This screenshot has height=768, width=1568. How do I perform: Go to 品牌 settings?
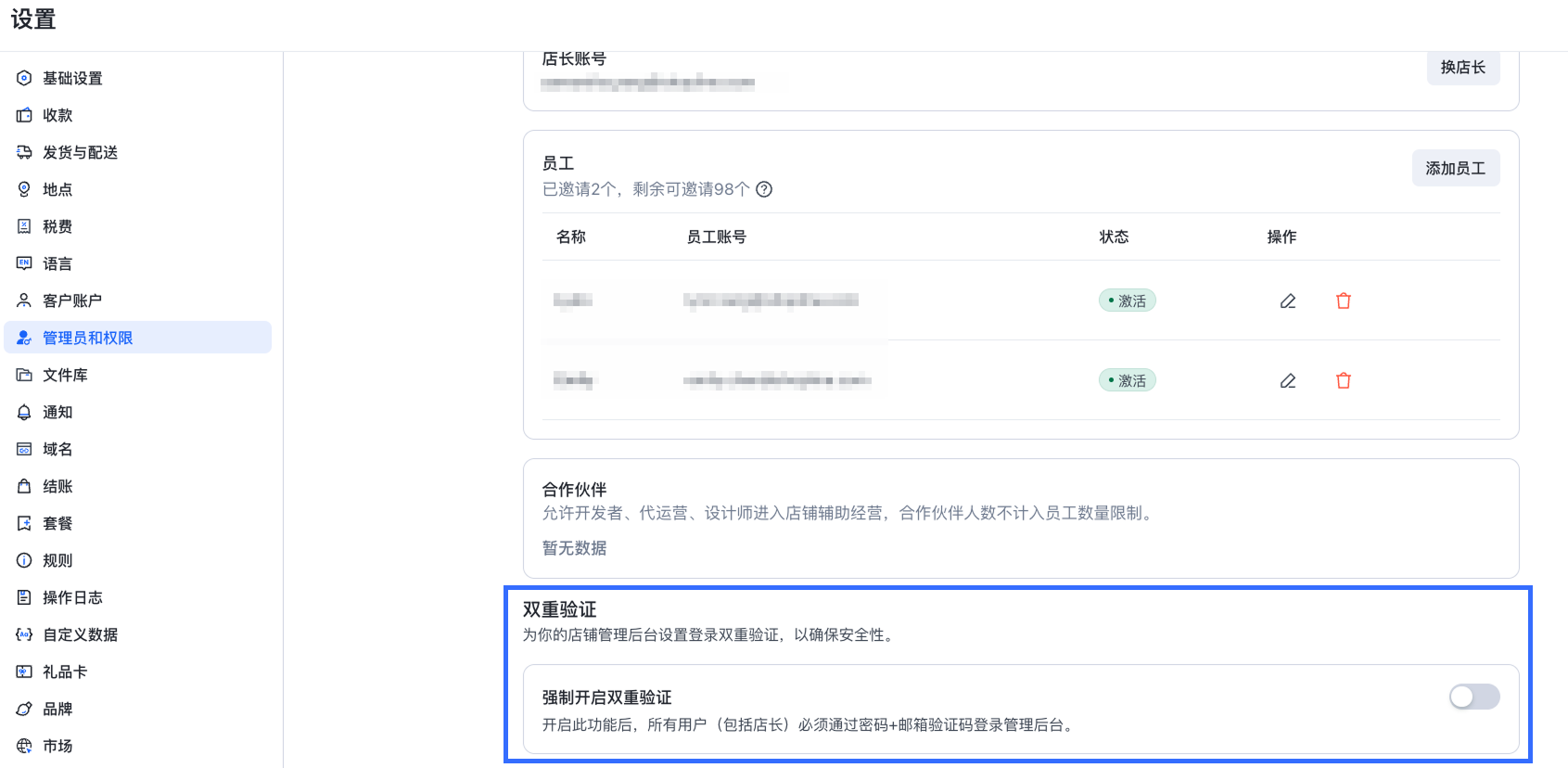click(x=137, y=709)
